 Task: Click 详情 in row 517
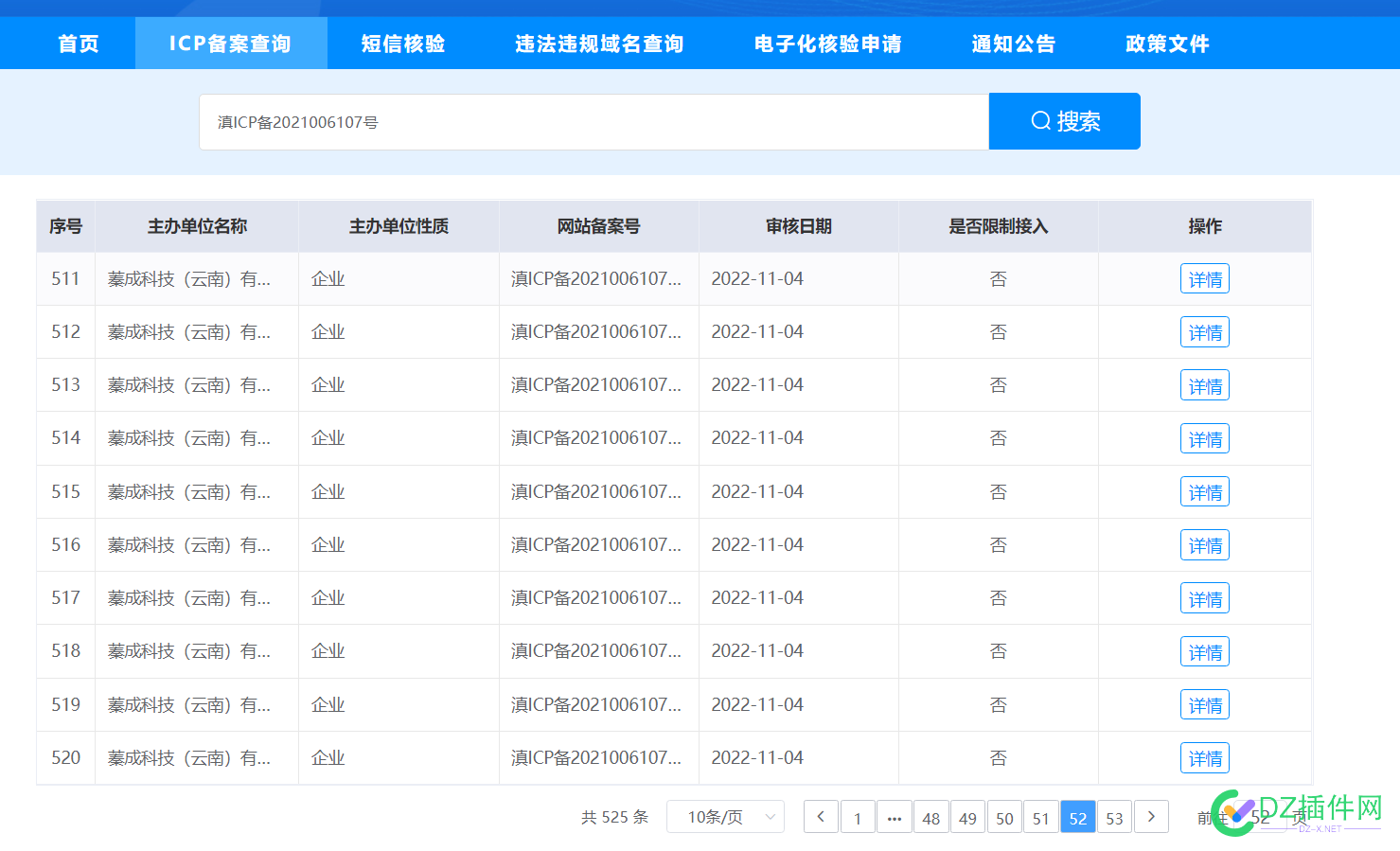click(x=1205, y=598)
